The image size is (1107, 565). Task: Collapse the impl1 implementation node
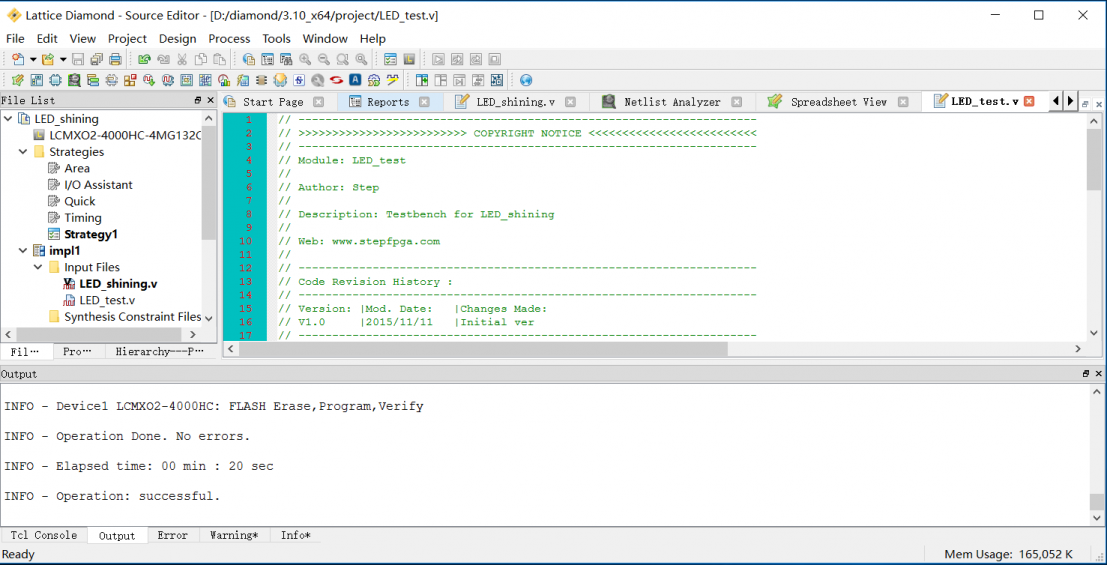pos(23,251)
